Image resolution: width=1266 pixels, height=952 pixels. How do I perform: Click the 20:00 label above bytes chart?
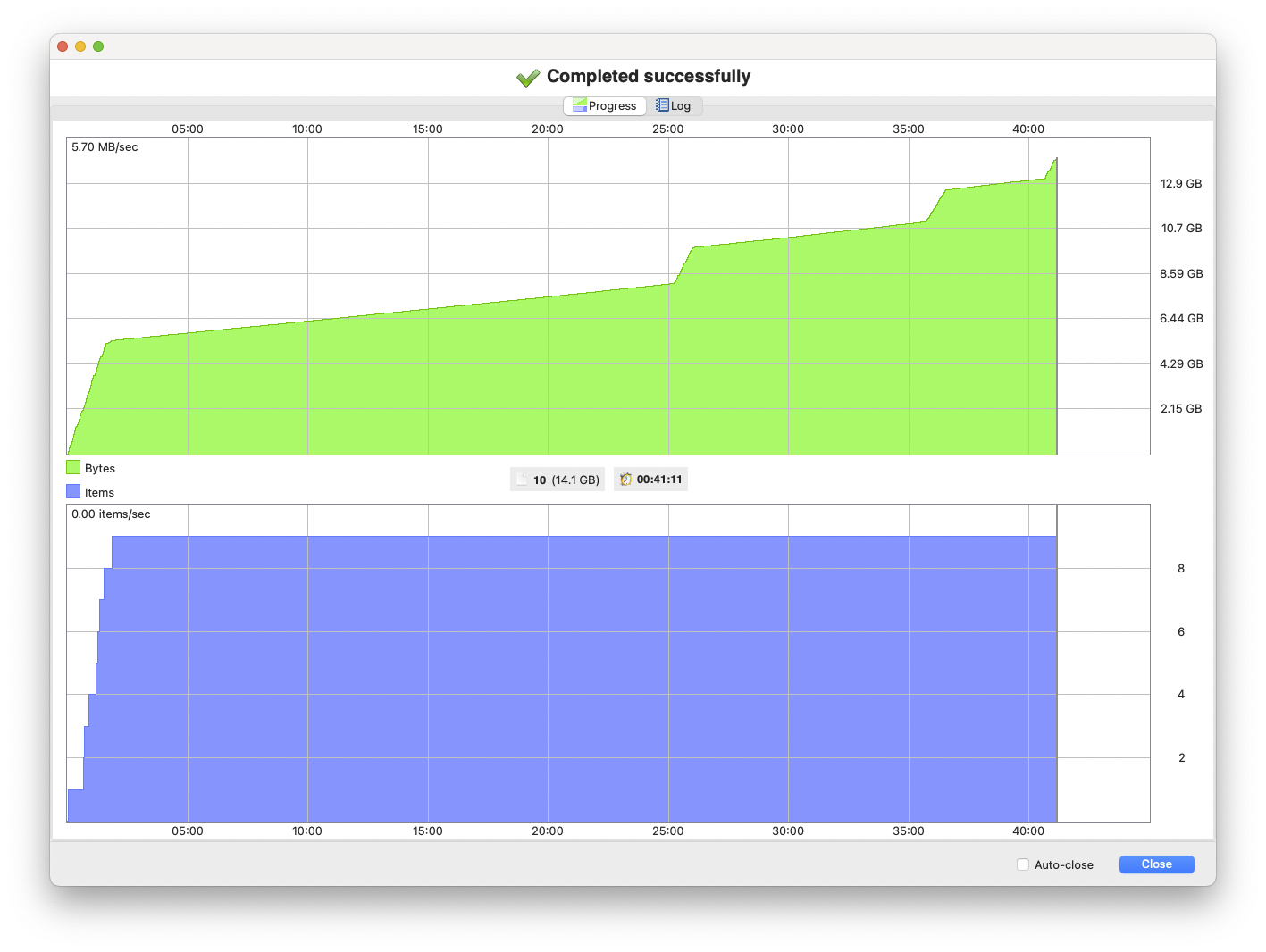(x=548, y=129)
